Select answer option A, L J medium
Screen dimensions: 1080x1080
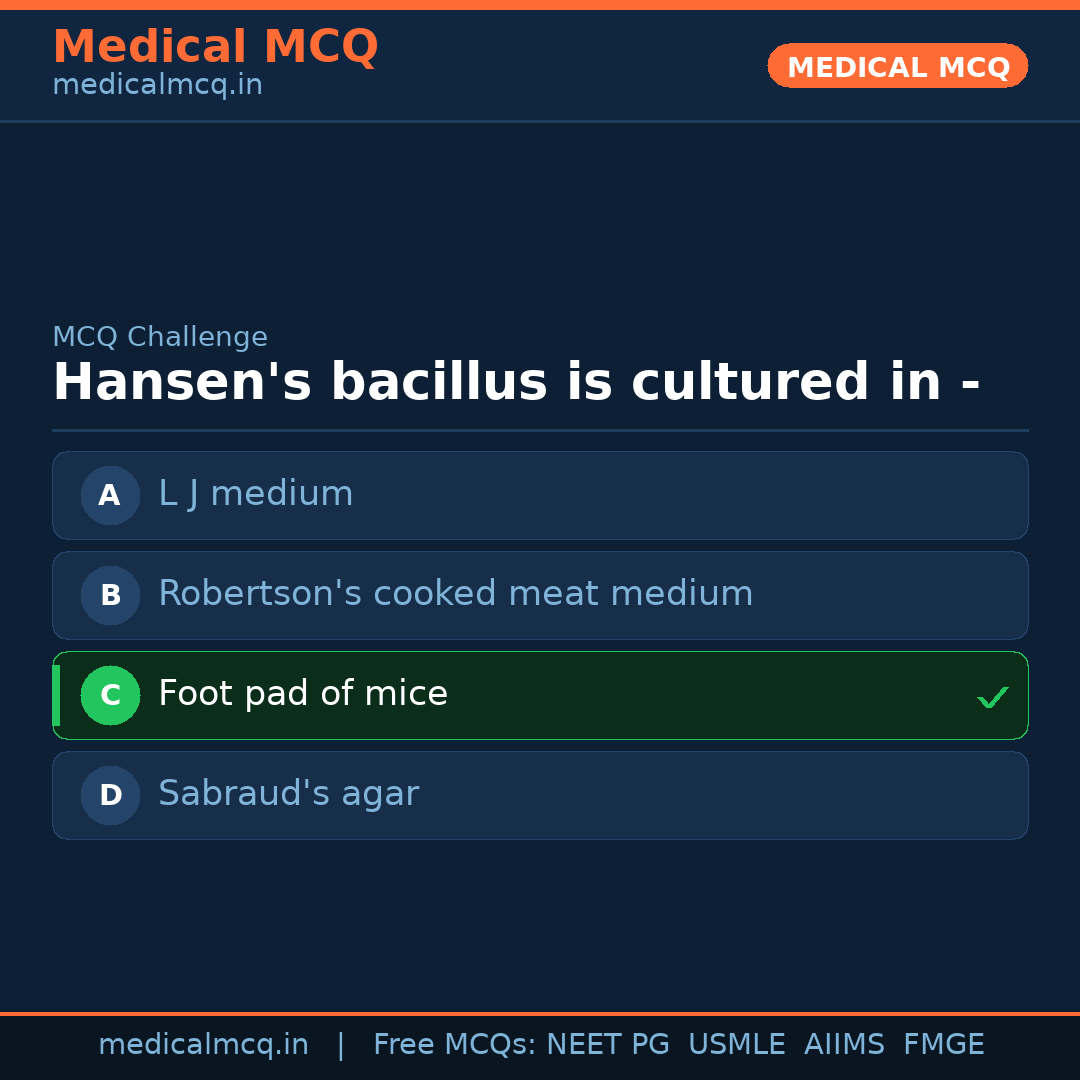point(540,495)
